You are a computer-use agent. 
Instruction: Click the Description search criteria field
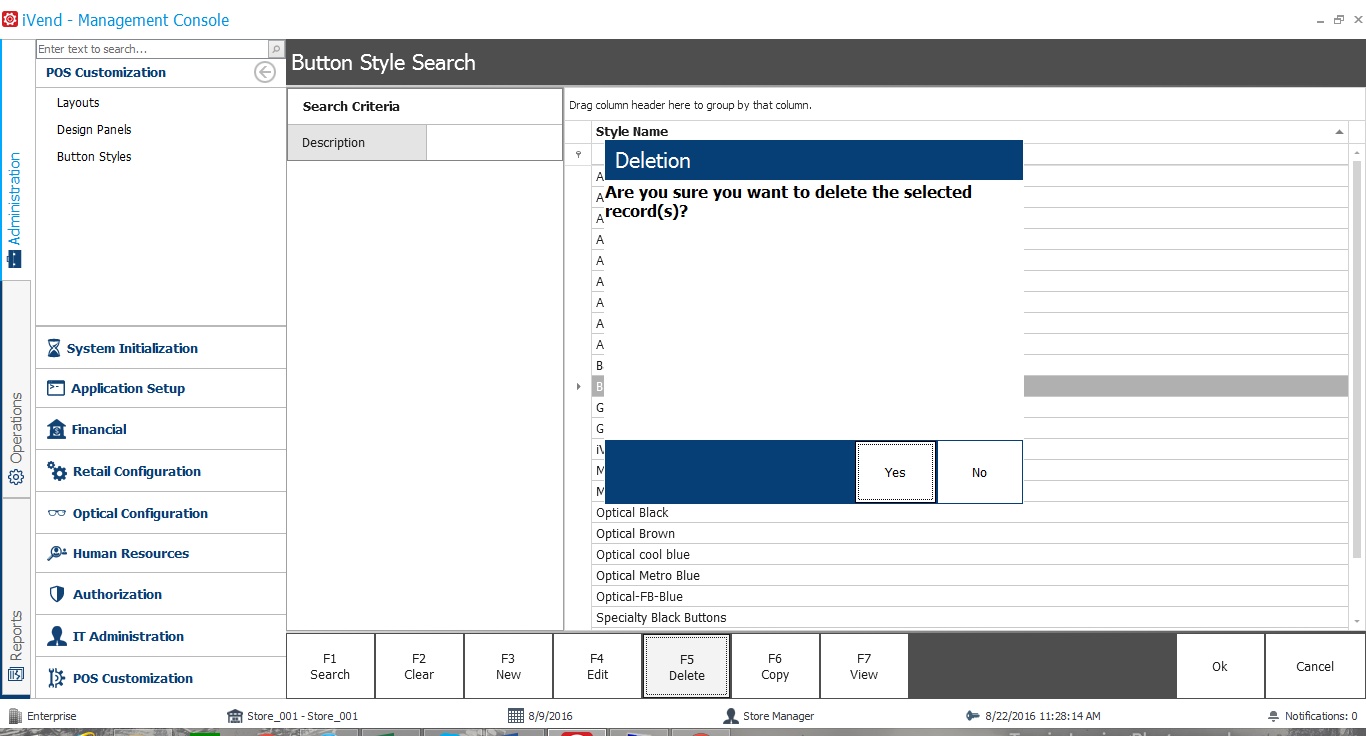point(494,143)
